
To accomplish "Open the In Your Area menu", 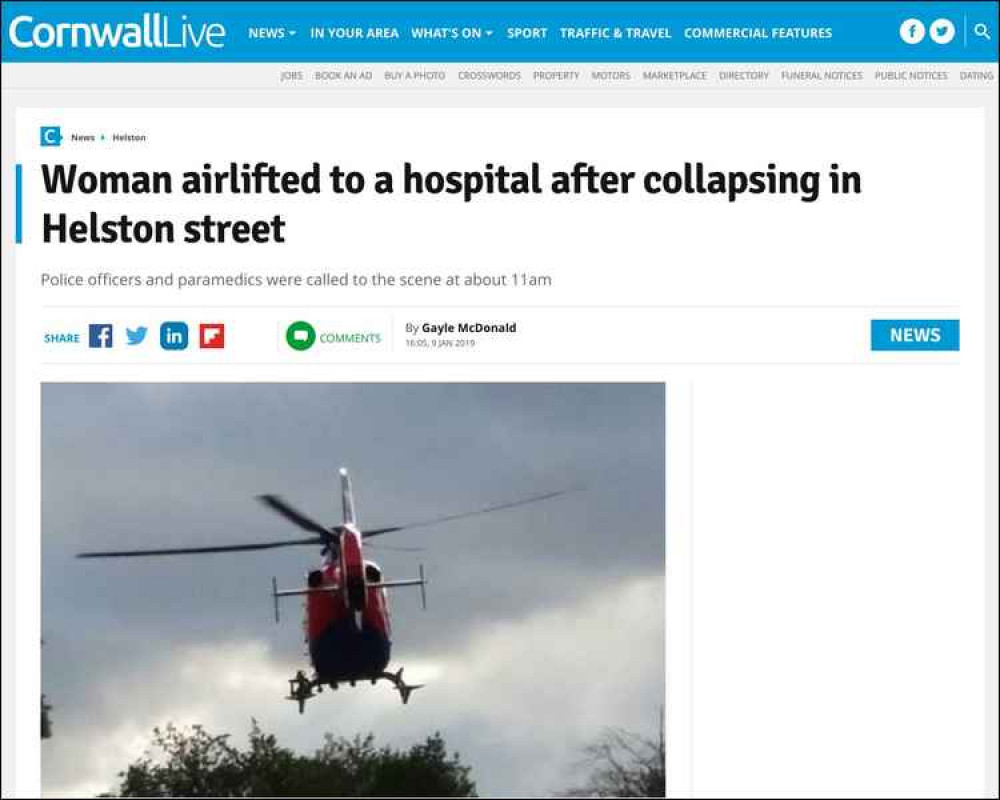I will (354, 33).
